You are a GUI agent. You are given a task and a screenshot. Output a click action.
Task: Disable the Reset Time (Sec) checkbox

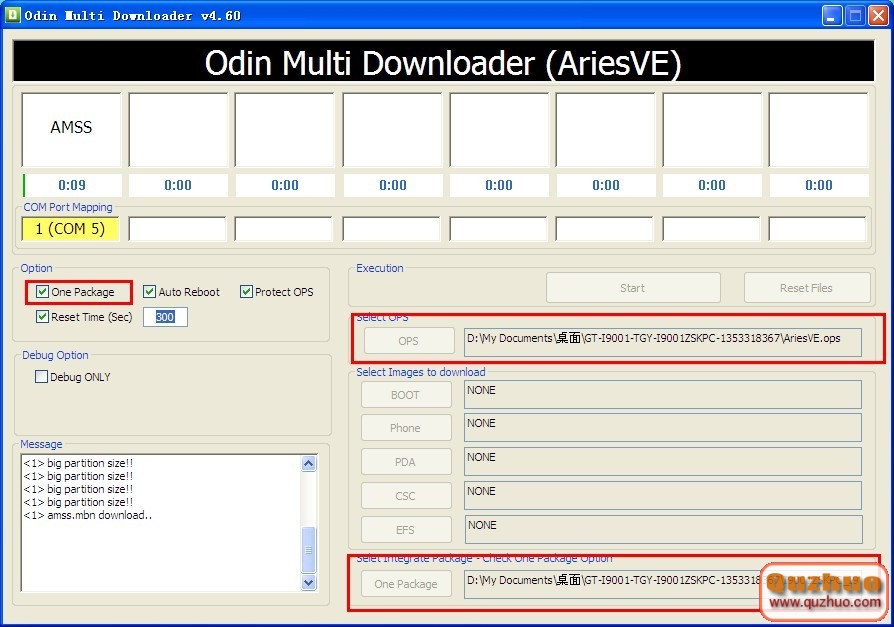pyautogui.click(x=42, y=316)
